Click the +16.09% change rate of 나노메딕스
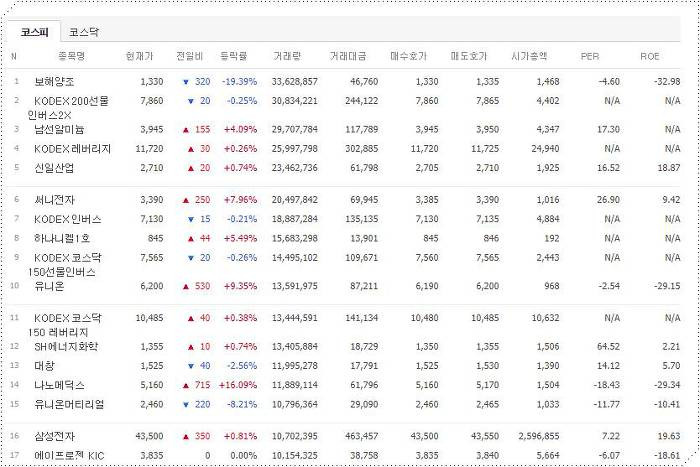This screenshot has height=467, width=700. pos(238,385)
